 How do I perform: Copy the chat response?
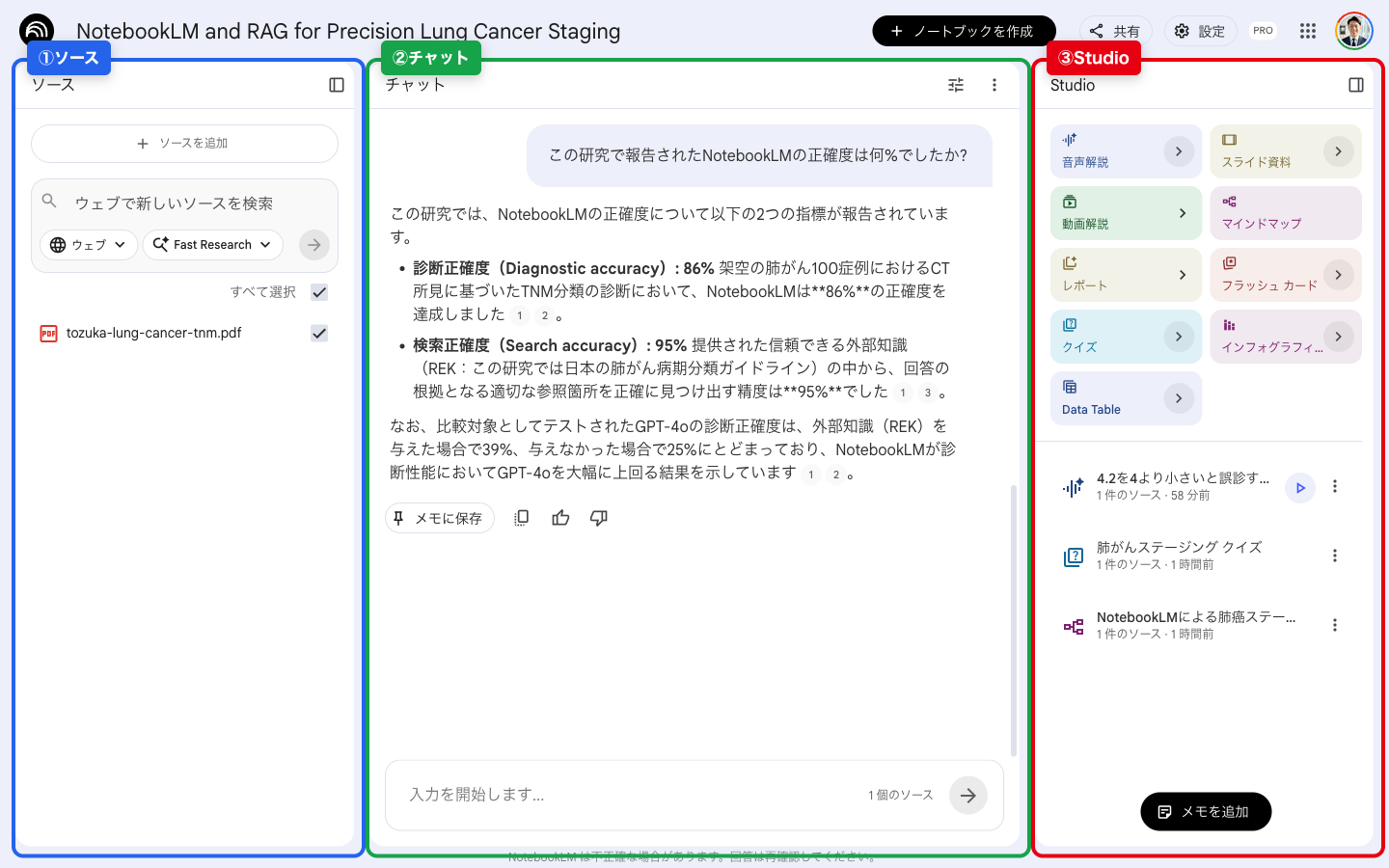(522, 518)
